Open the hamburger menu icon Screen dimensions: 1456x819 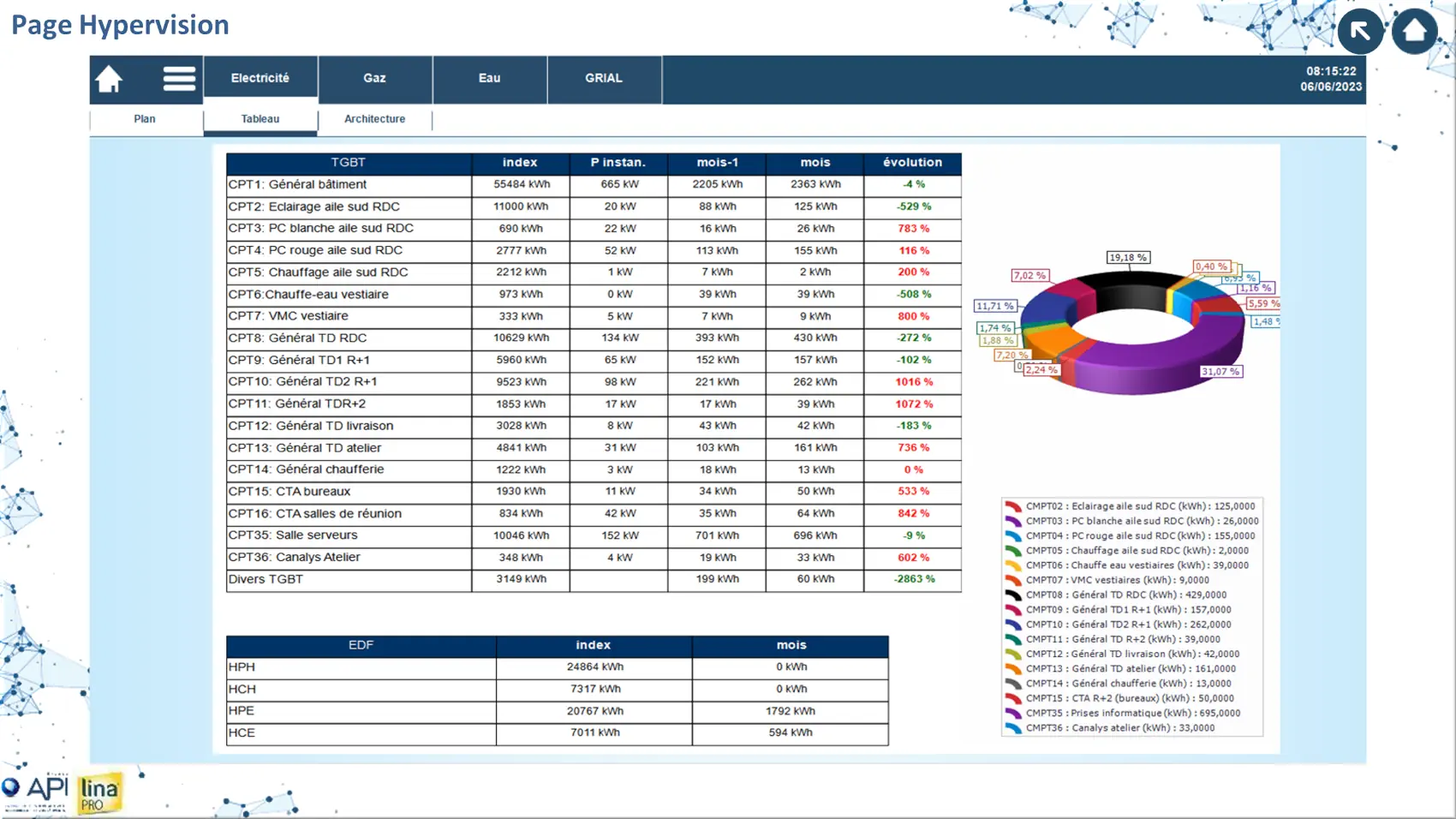179,79
